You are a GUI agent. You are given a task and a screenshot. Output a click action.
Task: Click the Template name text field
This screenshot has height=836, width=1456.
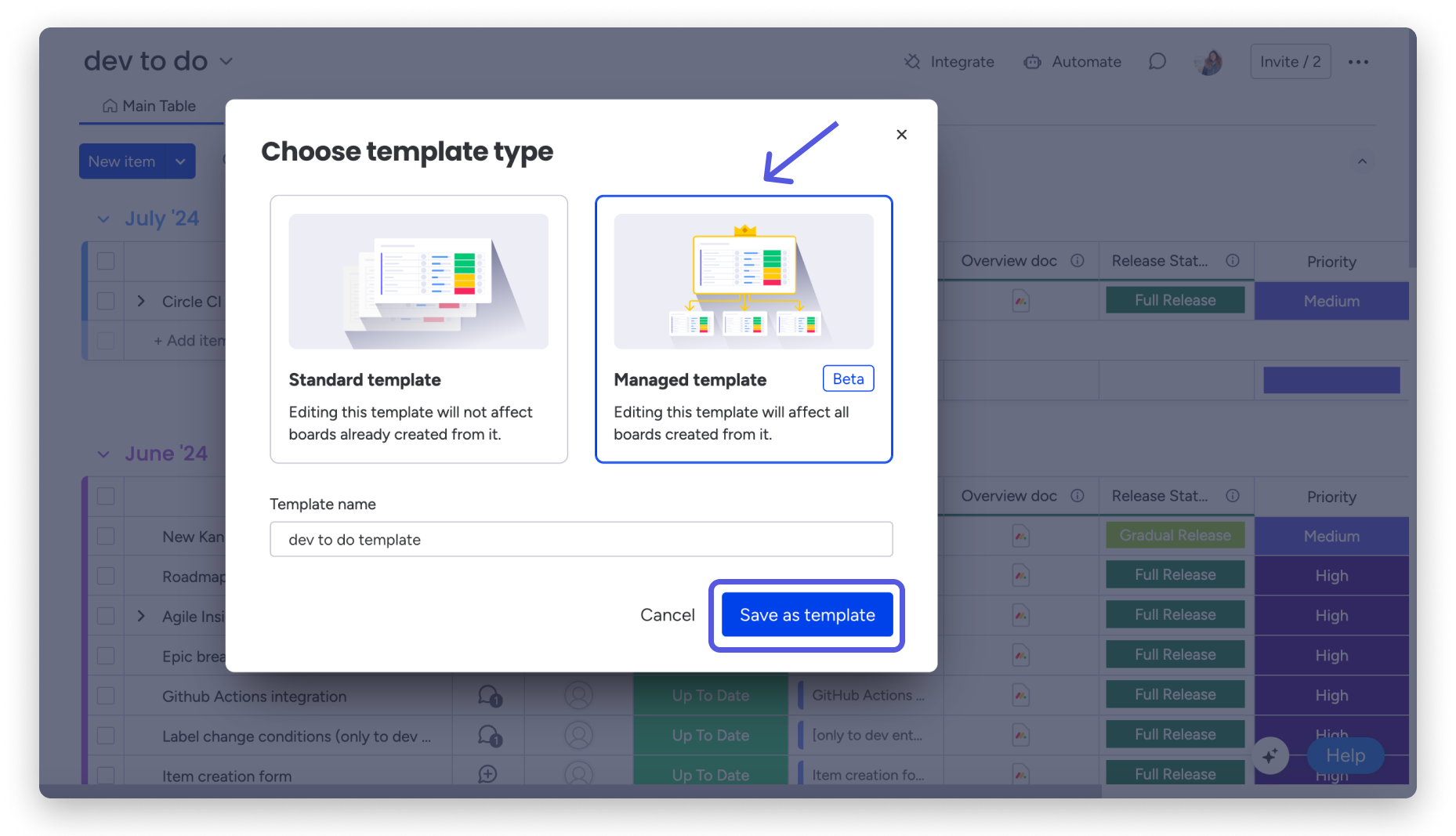pyautogui.click(x=581, y=540)
